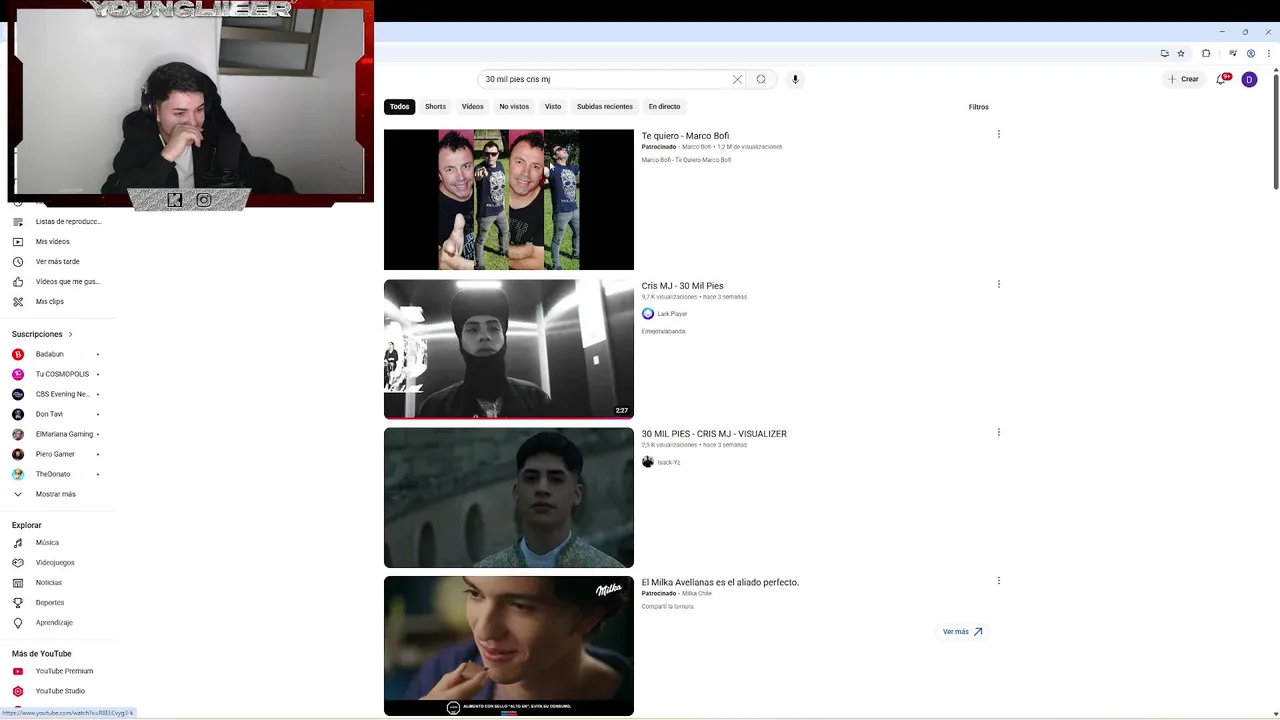Open the liked videos thumbs-up icon
This screenshot has height=720, width=1280.
tap(18, 282)
